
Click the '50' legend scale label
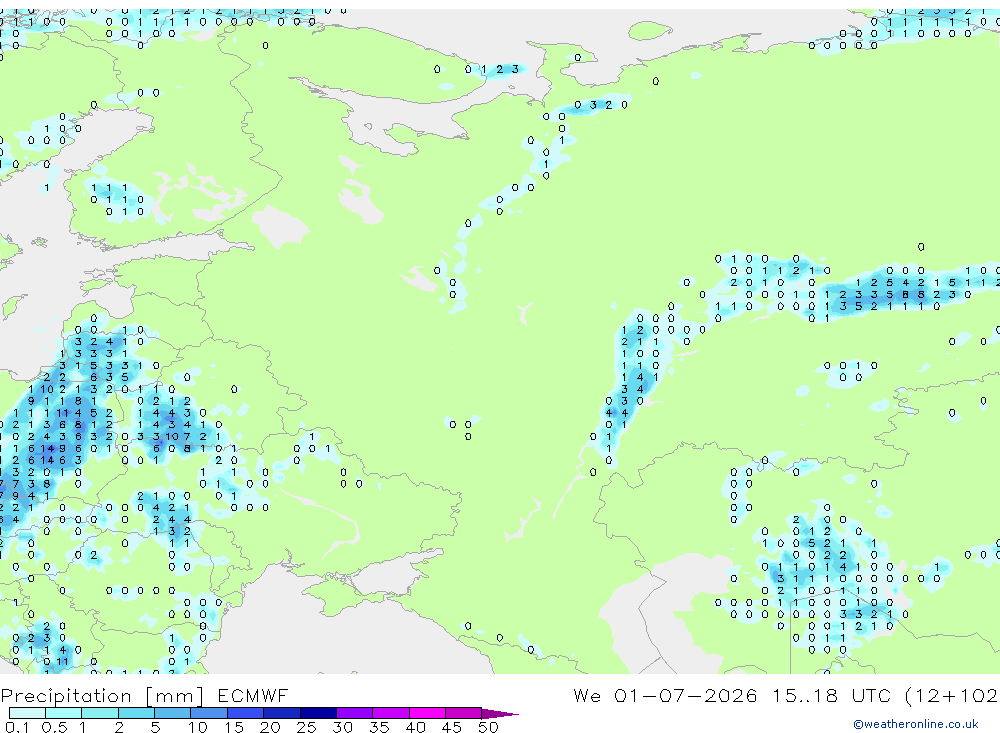coord(488,727)
